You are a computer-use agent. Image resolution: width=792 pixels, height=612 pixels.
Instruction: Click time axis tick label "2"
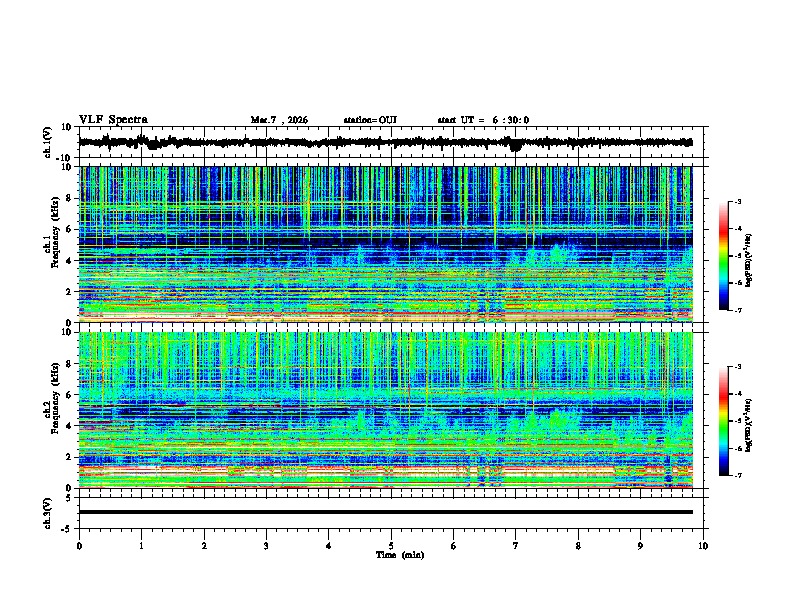204,546
